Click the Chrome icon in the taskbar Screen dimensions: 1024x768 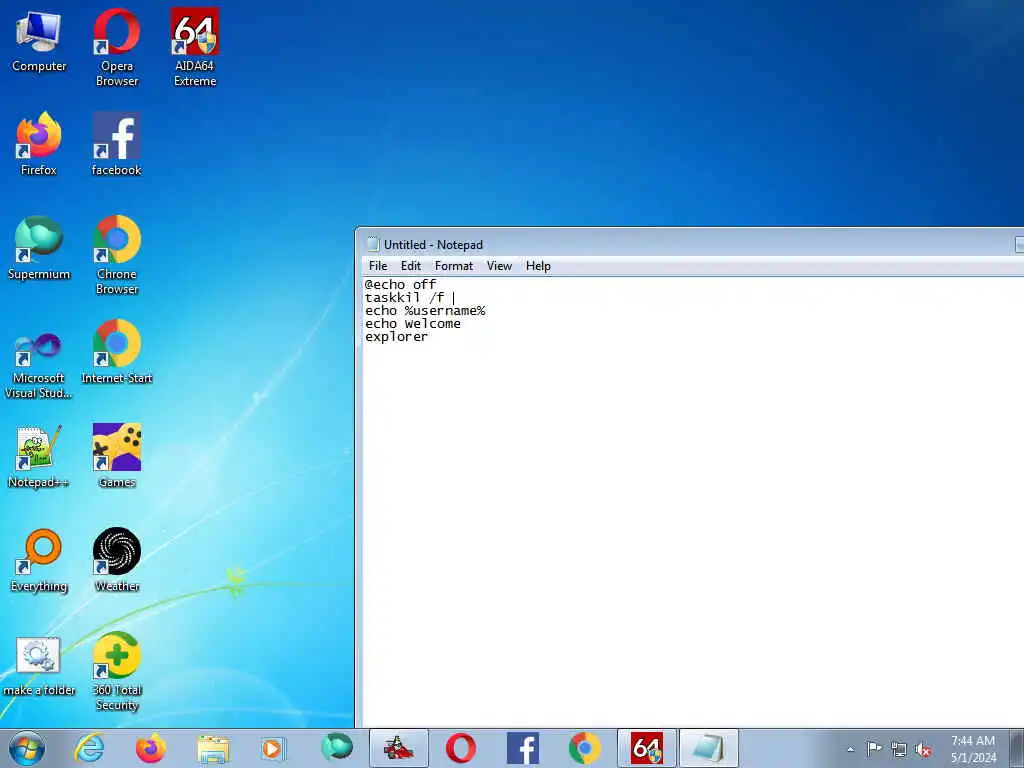584,748
